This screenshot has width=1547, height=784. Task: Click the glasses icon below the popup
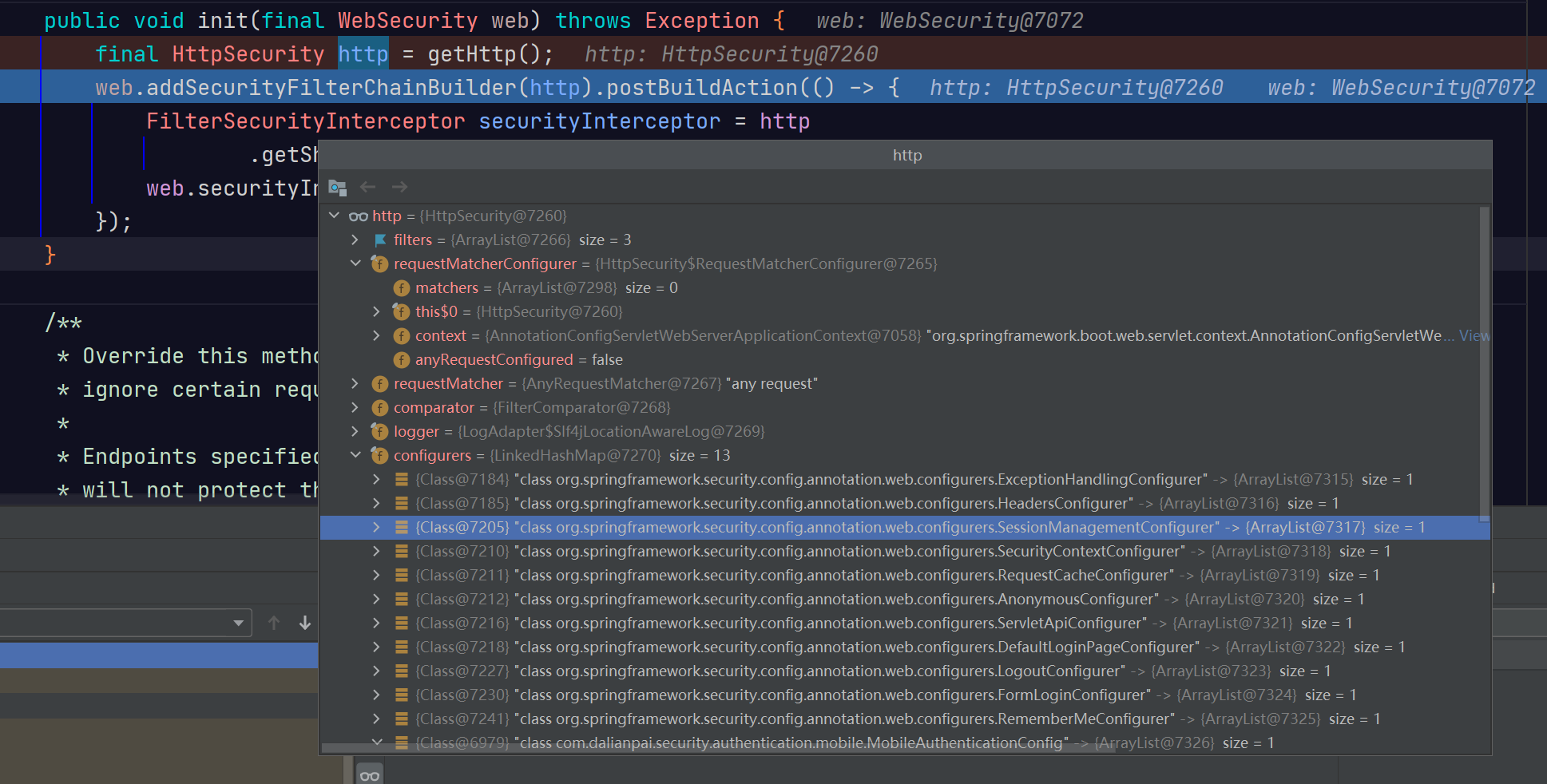(x=369, y=775)
